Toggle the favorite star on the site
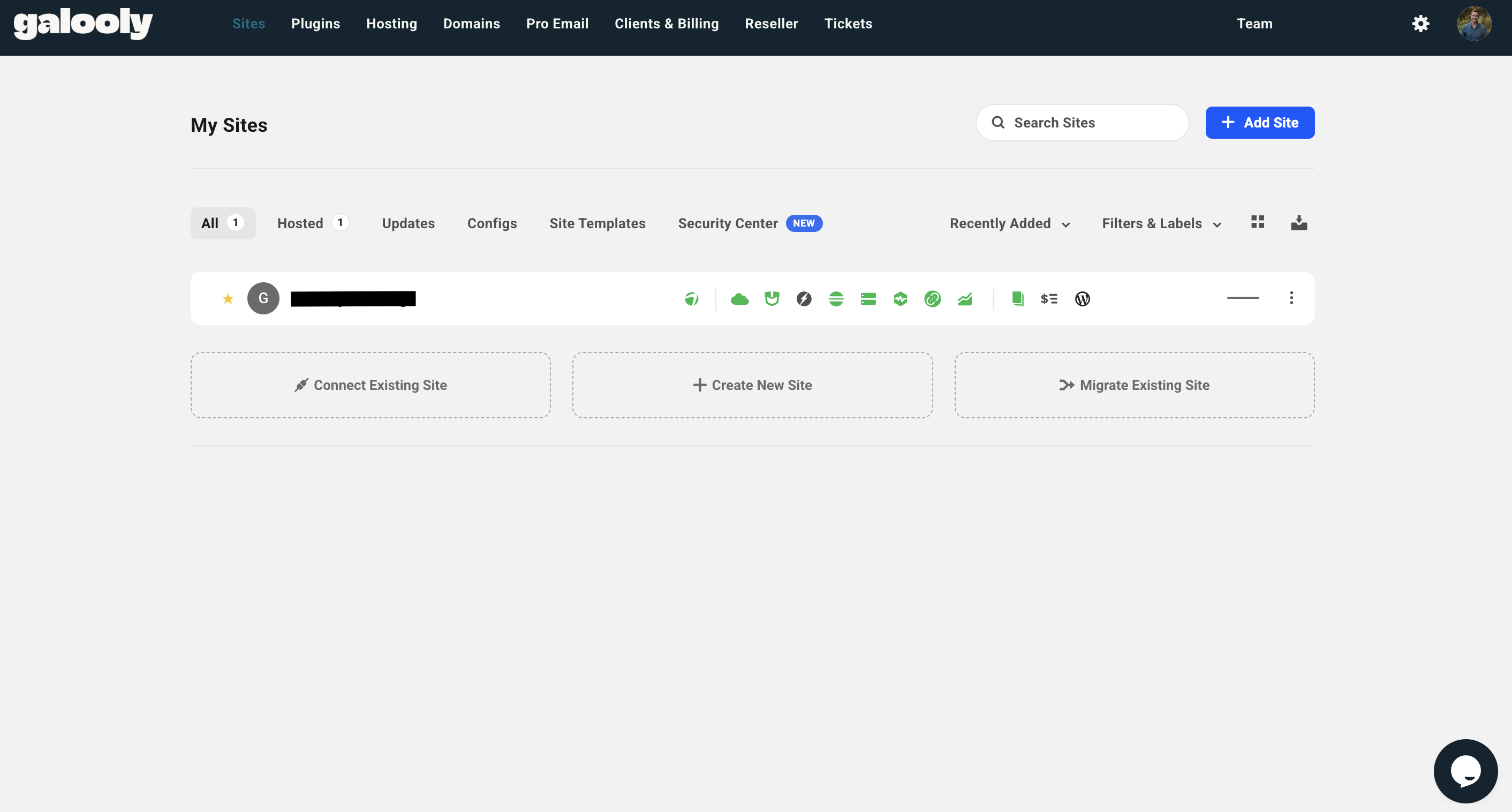This screenshot has height=812, width=1512. pyautogui.click(x=228, y=299)
